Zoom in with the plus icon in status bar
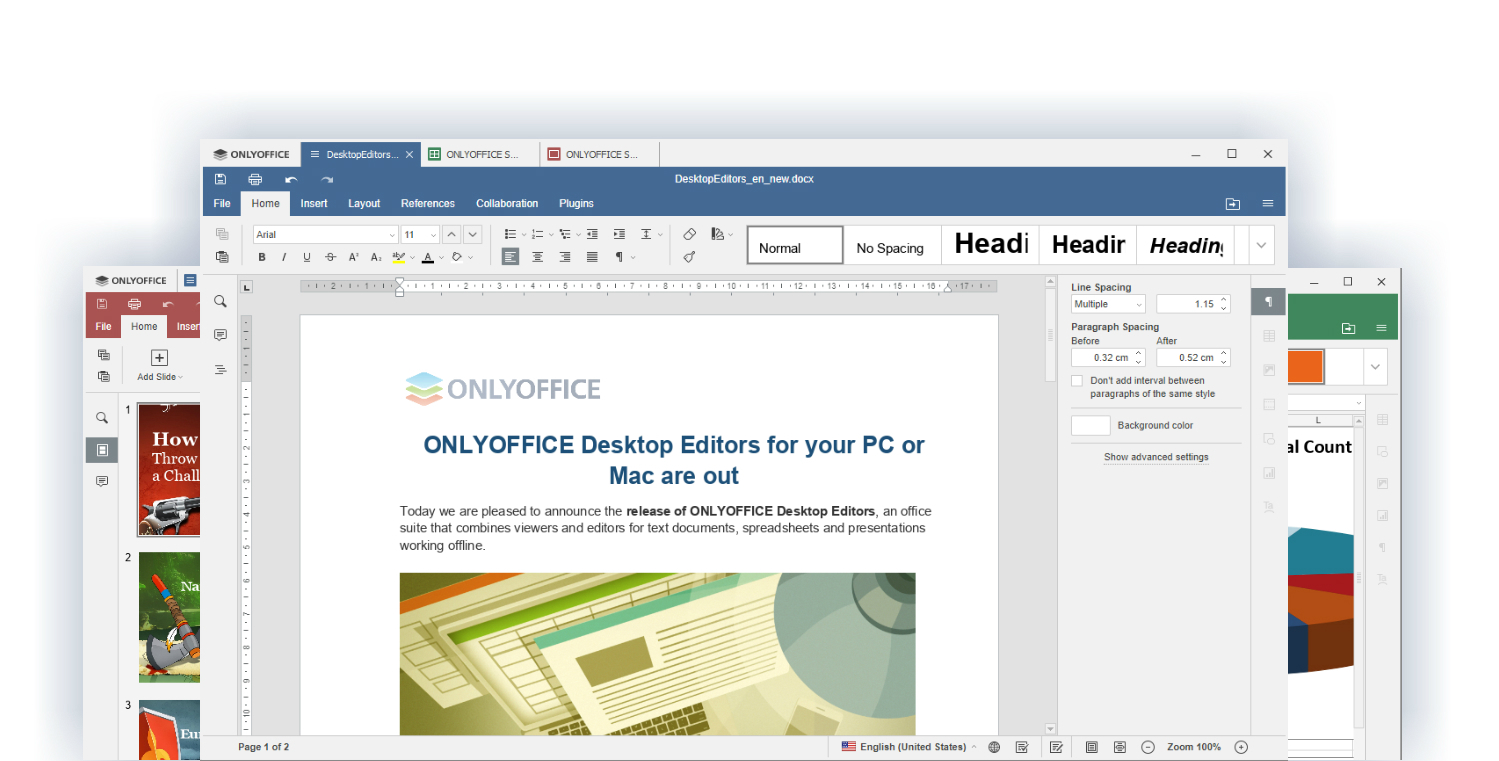Screen dimensions: 1499x761 click(x=1241, y=747)
